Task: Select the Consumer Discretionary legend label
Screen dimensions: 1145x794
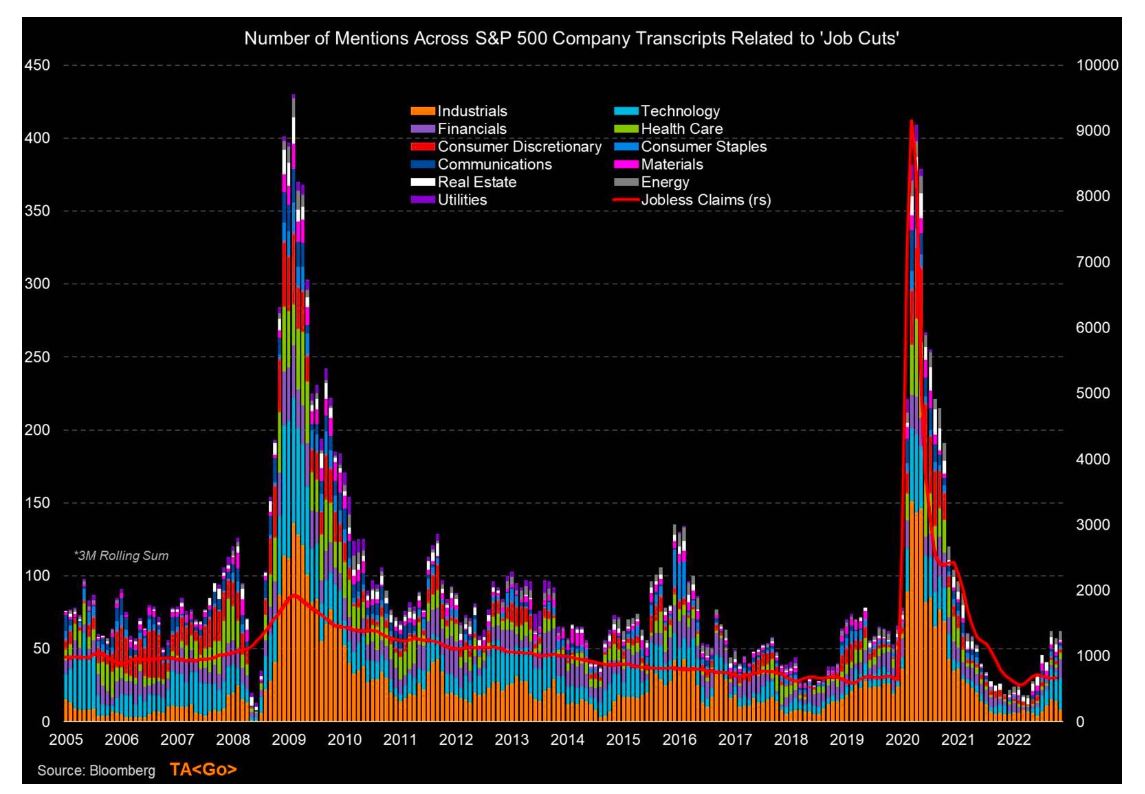Action: click(520, 147)
